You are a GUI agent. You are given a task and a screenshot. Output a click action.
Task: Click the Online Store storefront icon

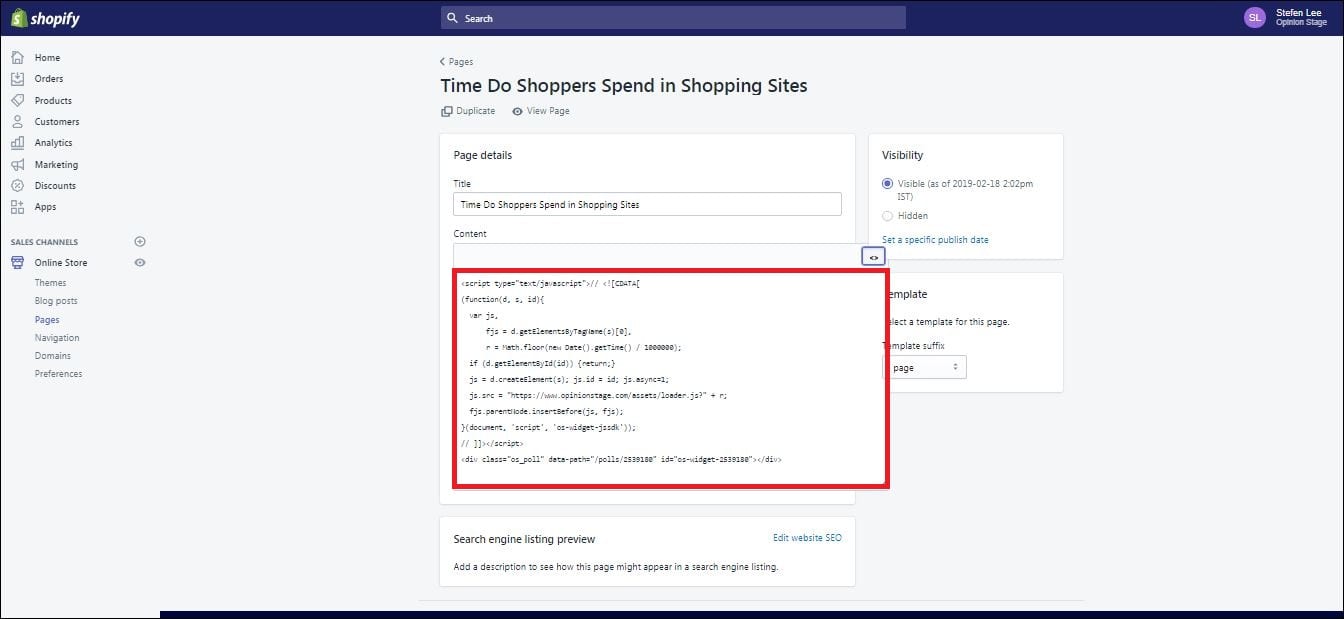[x=17, y=262]
